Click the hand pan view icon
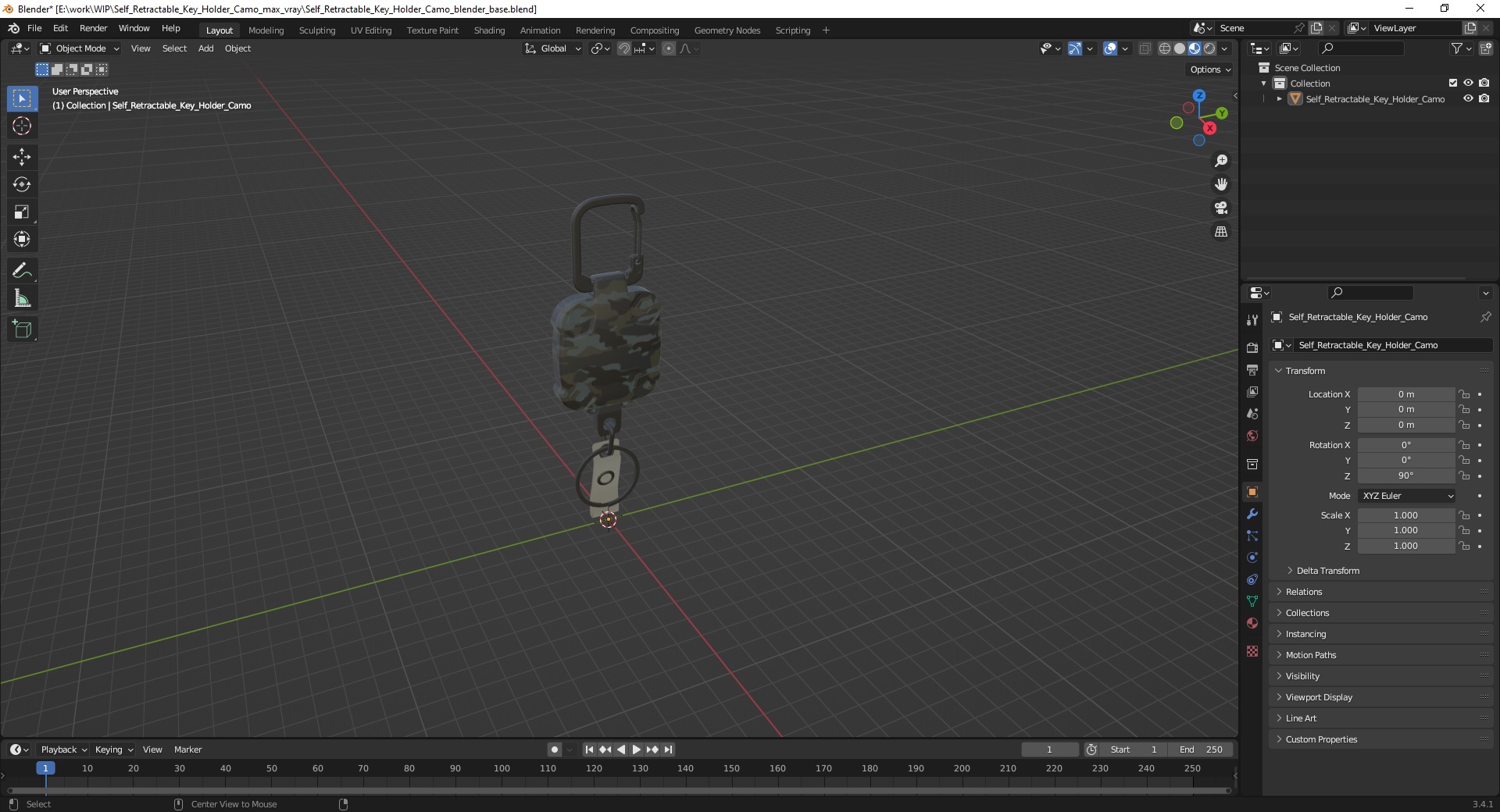 [1220, 184]
